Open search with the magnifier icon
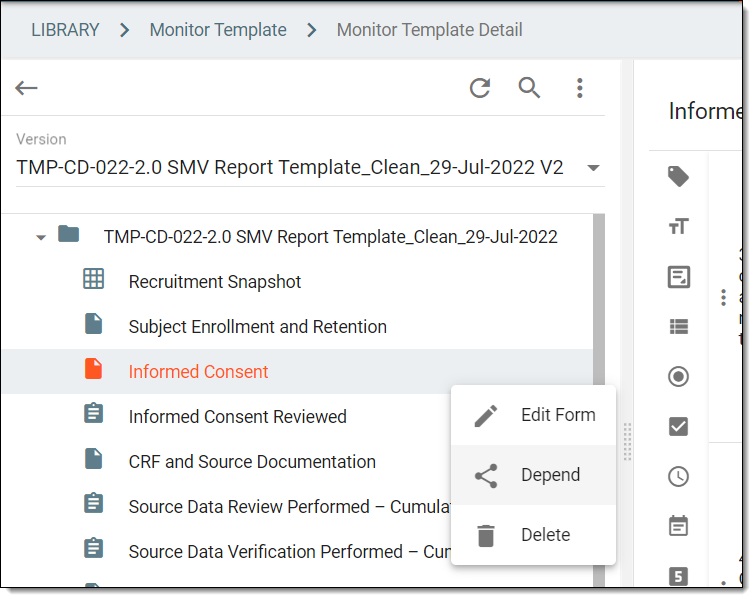 click(529, 88)
